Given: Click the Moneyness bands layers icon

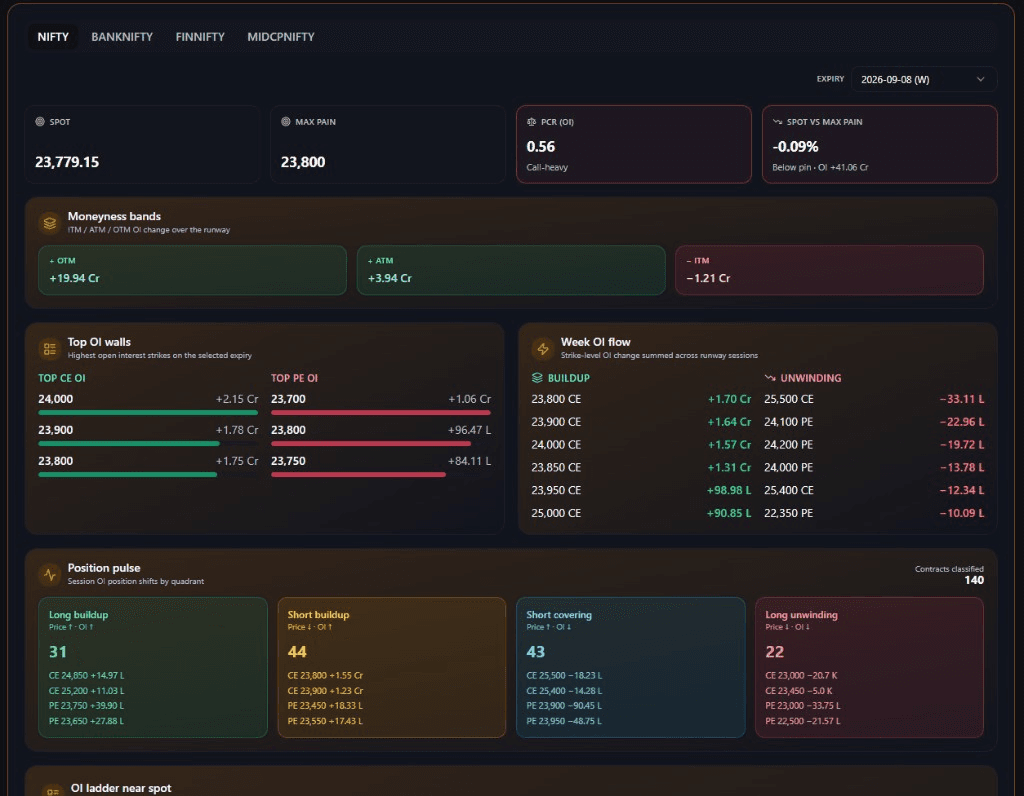Looking at the screenshot, I should [x=50, y=223].
